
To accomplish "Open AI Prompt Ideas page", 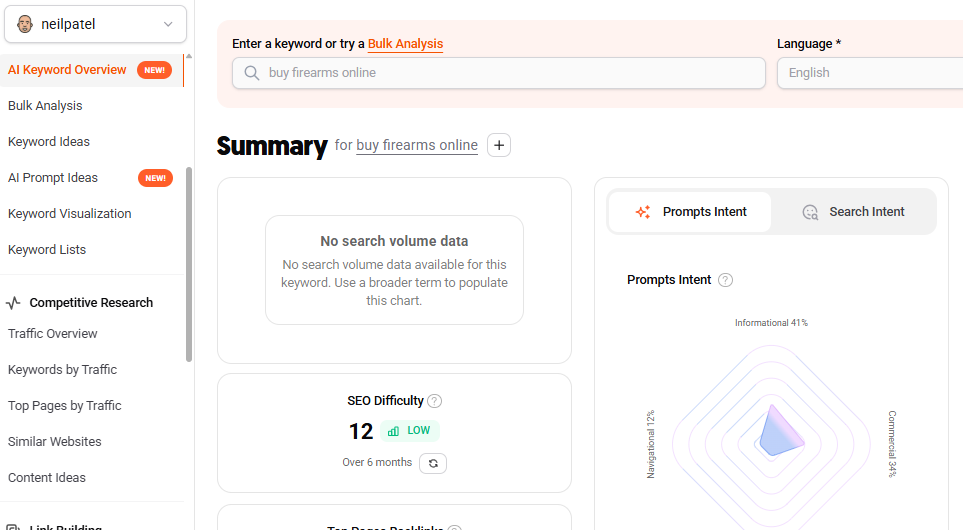I will [53, 178].
